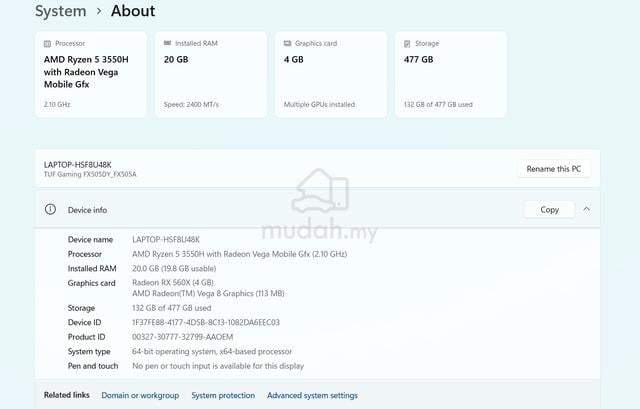Copy the device info
This screenshot has width=640, height=409.
[549, 209]
